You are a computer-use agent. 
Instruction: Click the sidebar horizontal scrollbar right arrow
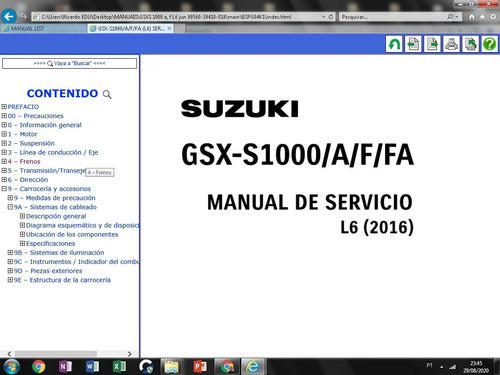129,354
